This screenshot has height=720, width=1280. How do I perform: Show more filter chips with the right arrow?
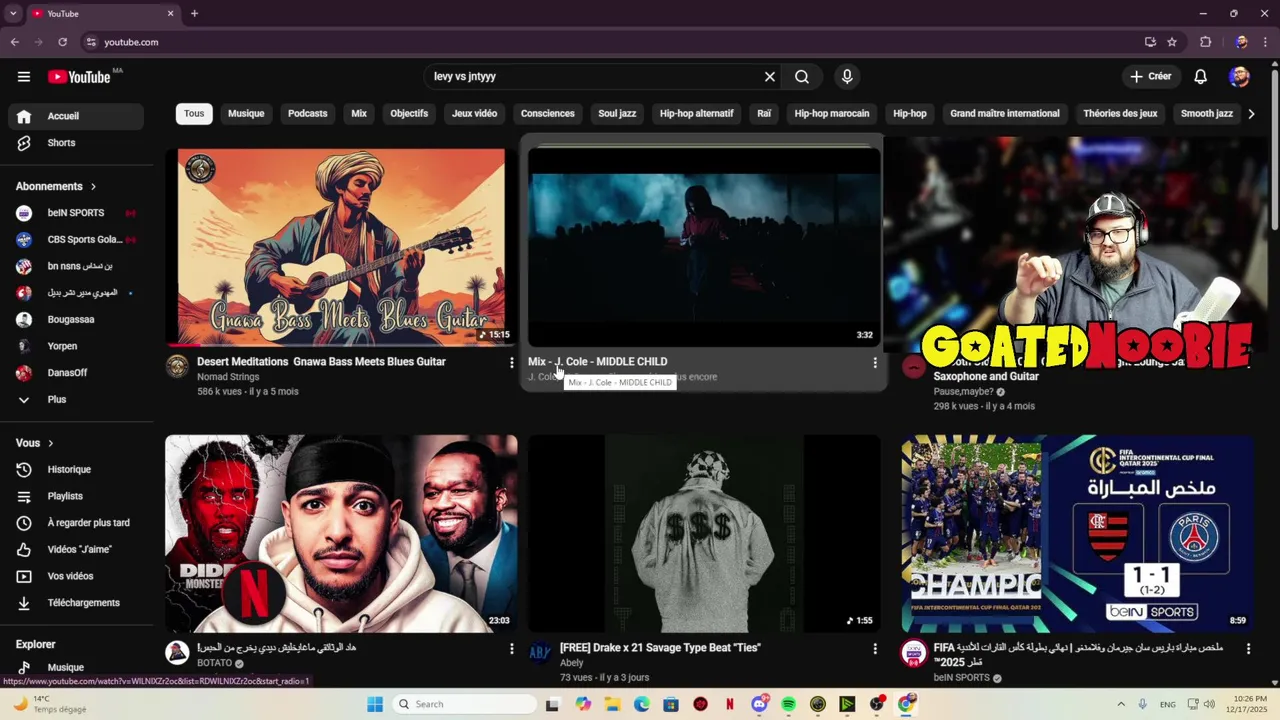coord(1251,114)
